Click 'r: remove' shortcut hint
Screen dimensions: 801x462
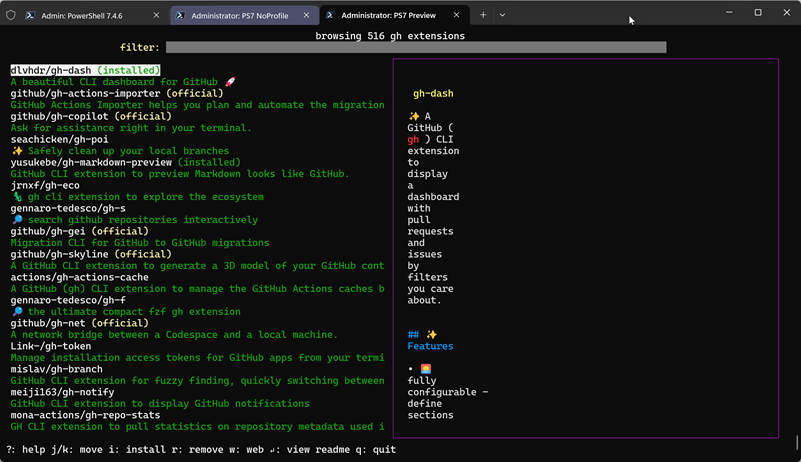197,450
